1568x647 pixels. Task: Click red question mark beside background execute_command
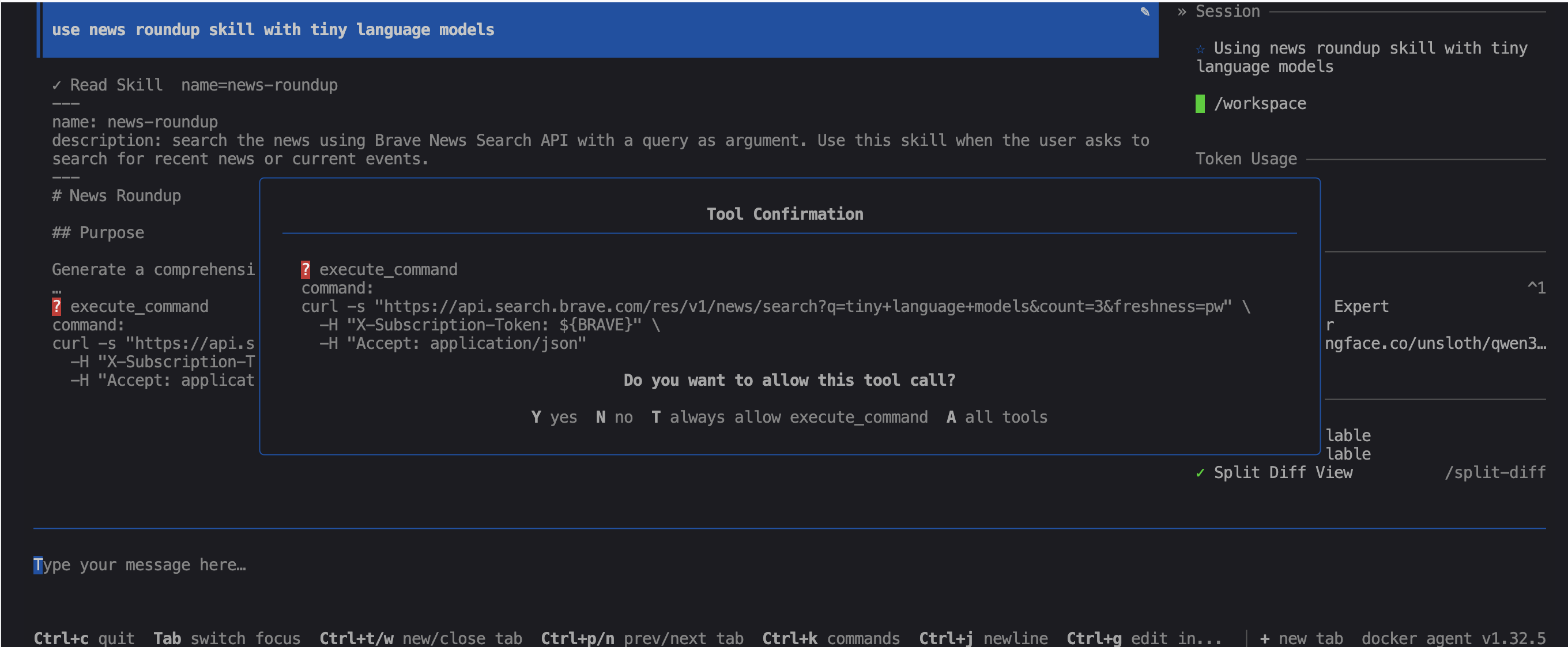click(x=56, y=306)
